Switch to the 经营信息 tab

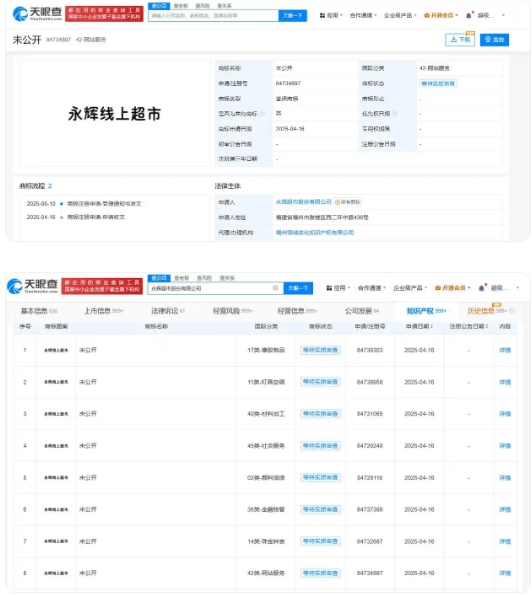click(297, 311)
